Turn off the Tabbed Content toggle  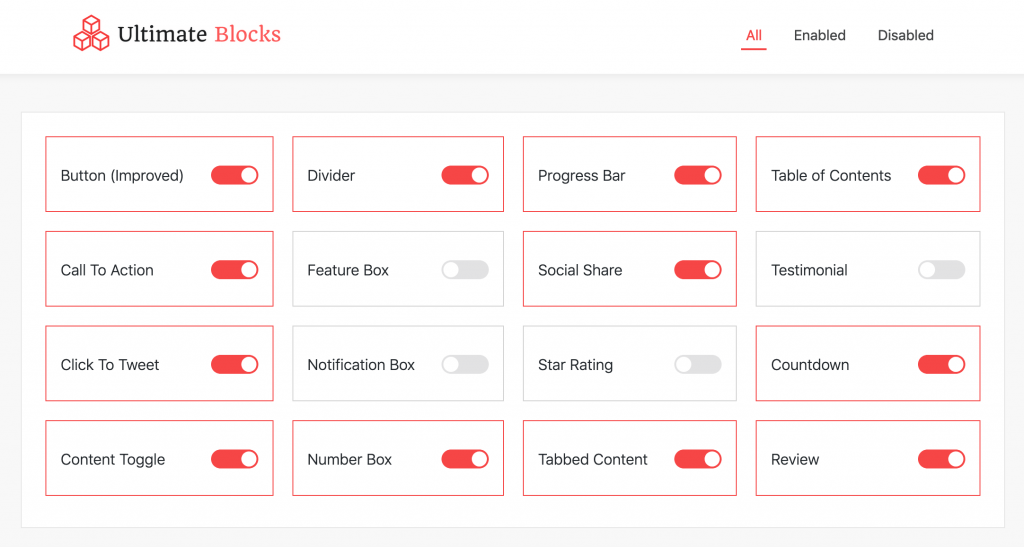pos(697,459)
